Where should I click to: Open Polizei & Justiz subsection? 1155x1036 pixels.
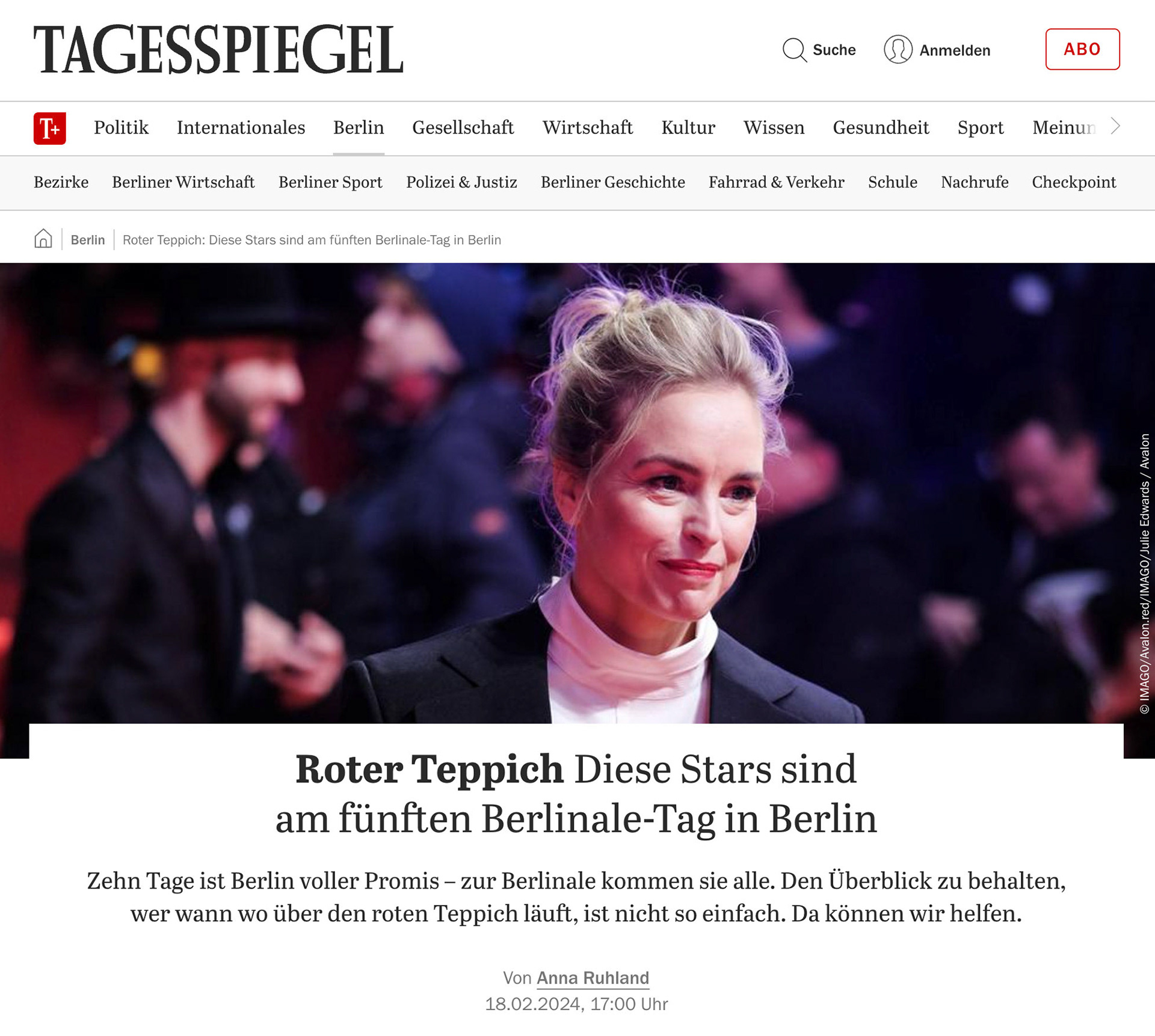(461, 182)
